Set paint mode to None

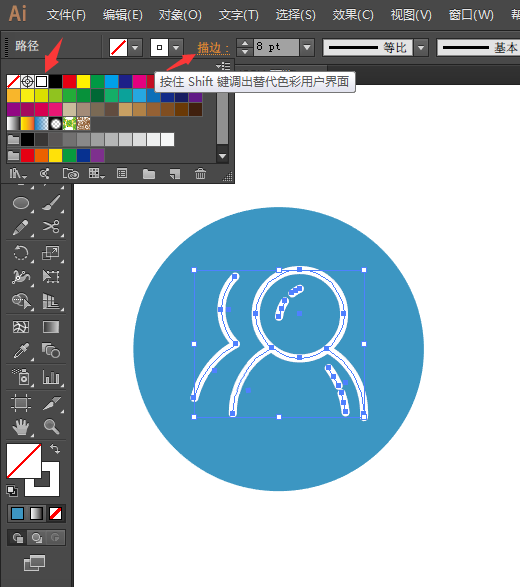(56, 514)
